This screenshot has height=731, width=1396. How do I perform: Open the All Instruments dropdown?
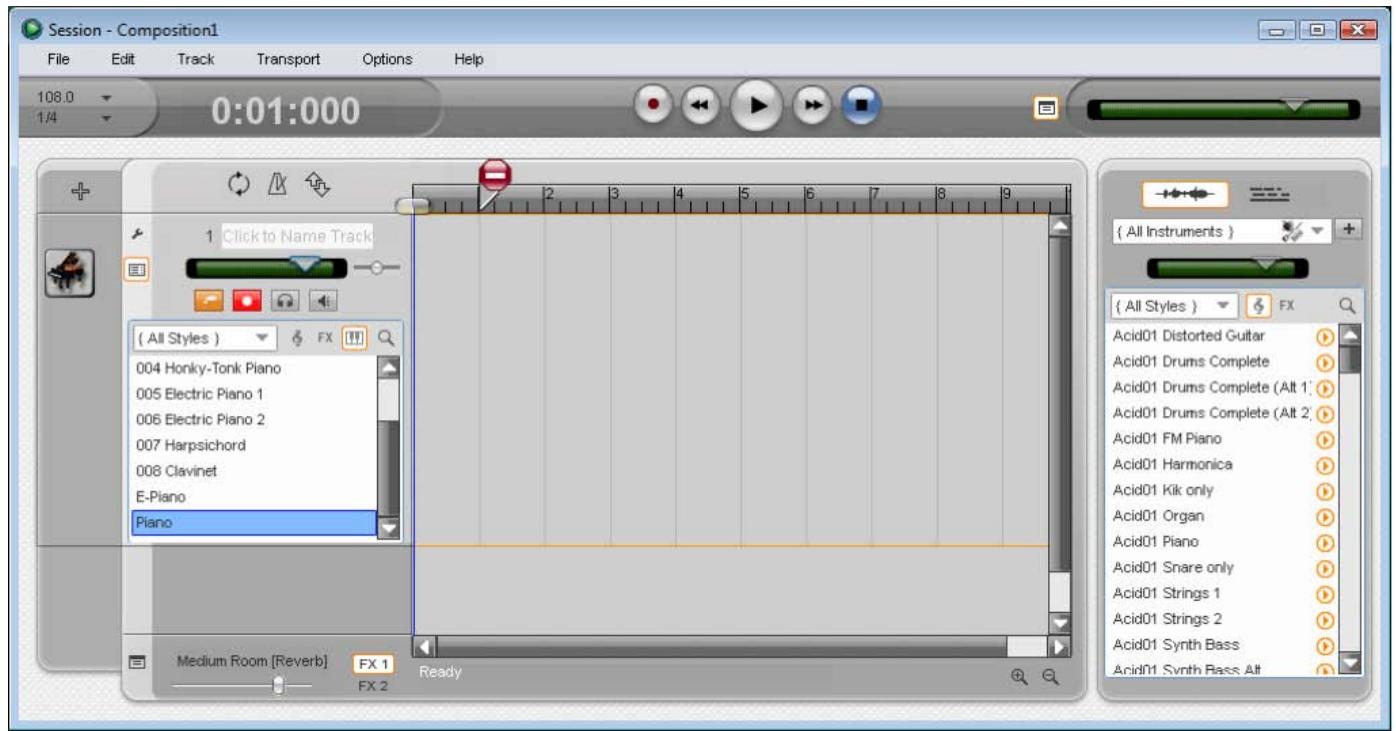point(1223,231)
